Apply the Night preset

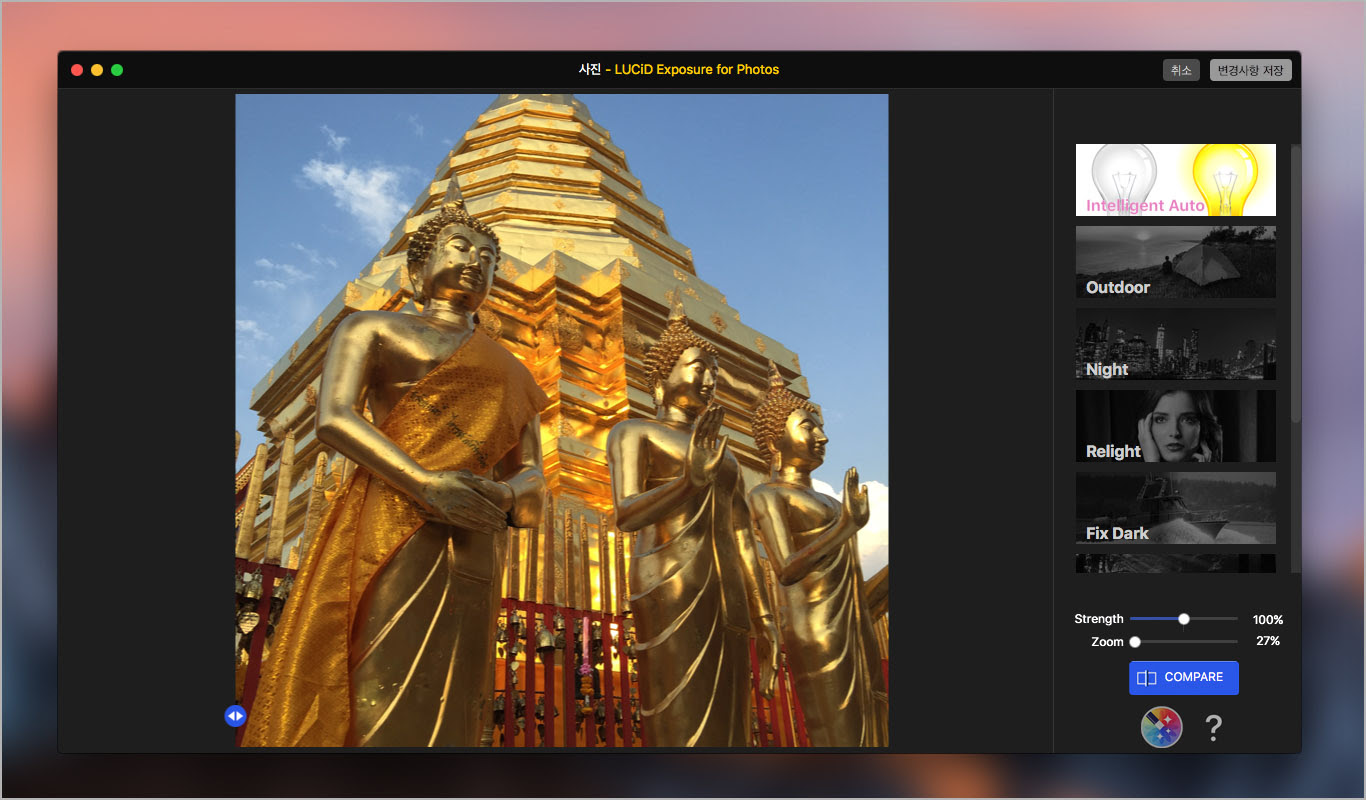[1175, 344]
